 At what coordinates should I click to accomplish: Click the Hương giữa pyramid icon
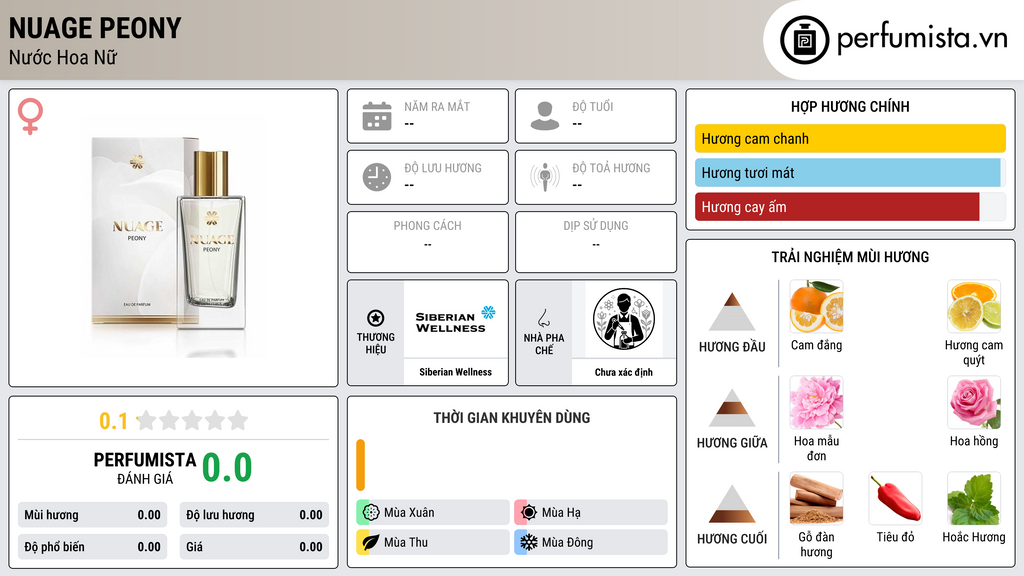tap(732, 408)
